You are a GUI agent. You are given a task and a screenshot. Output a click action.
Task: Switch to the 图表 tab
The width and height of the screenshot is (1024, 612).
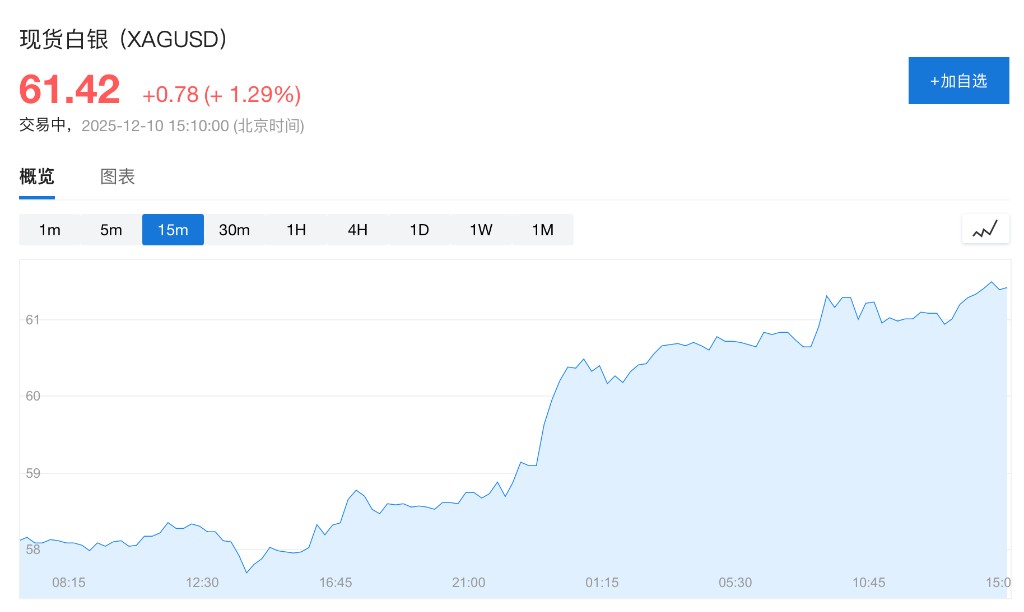click(x=117, y=177)
